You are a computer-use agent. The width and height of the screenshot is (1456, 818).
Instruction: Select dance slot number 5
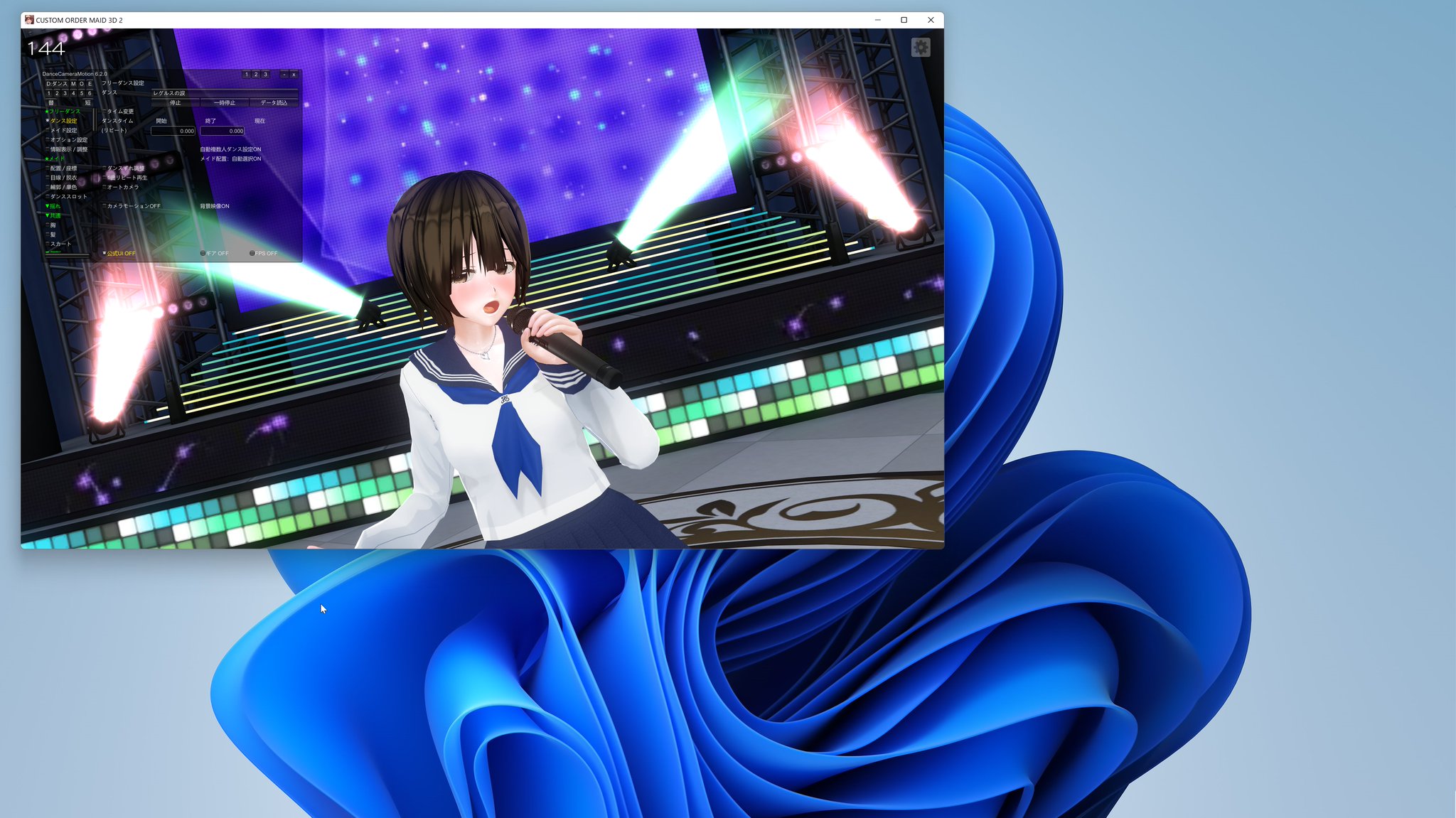pos(82,94)
